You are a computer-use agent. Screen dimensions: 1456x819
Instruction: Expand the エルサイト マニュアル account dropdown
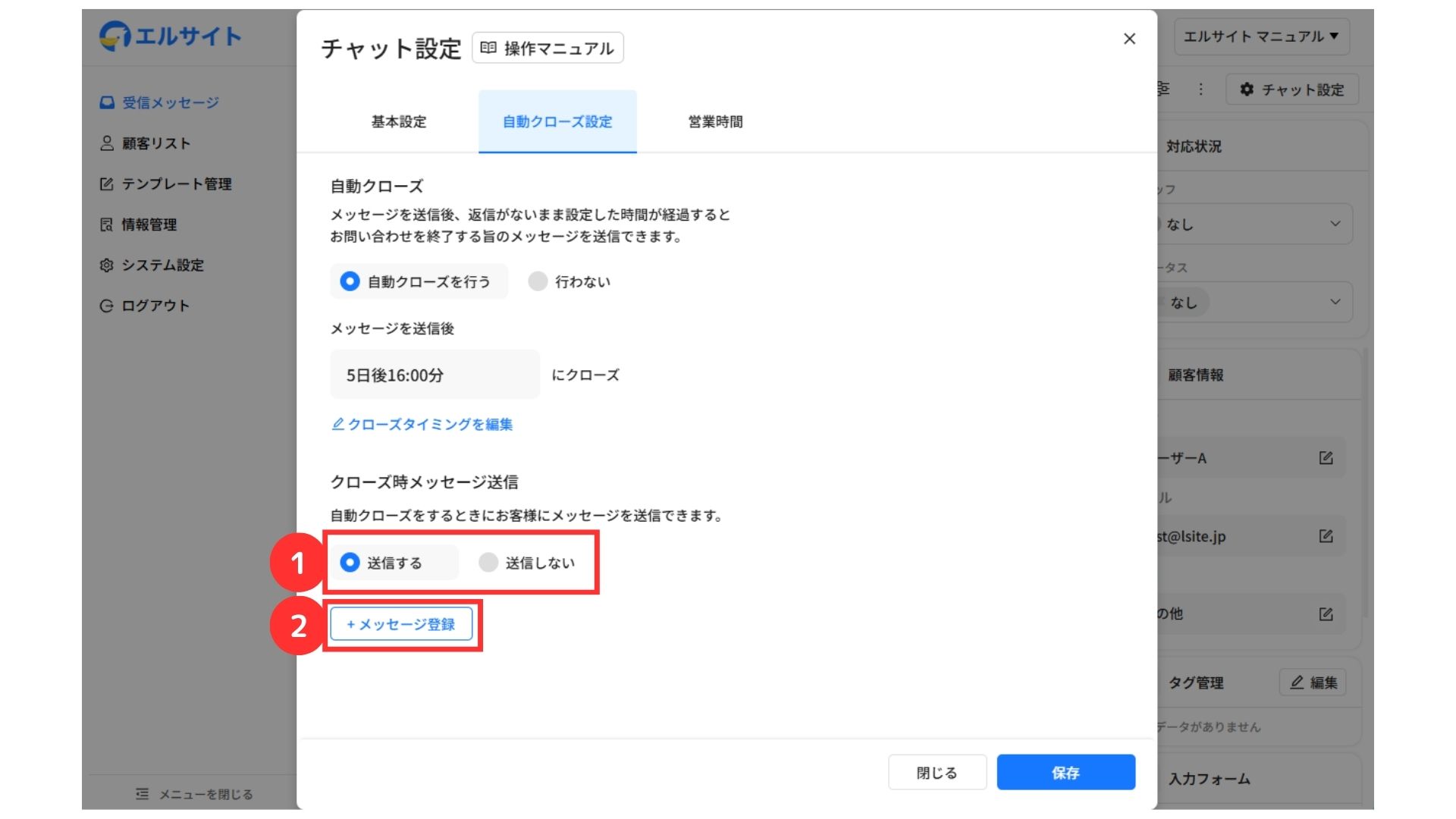1261,36
